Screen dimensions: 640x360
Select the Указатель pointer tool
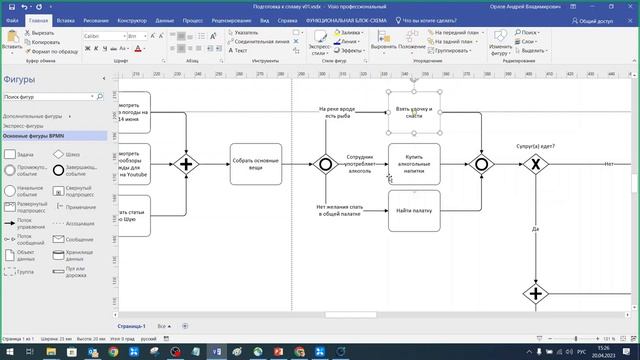(244, 32)
